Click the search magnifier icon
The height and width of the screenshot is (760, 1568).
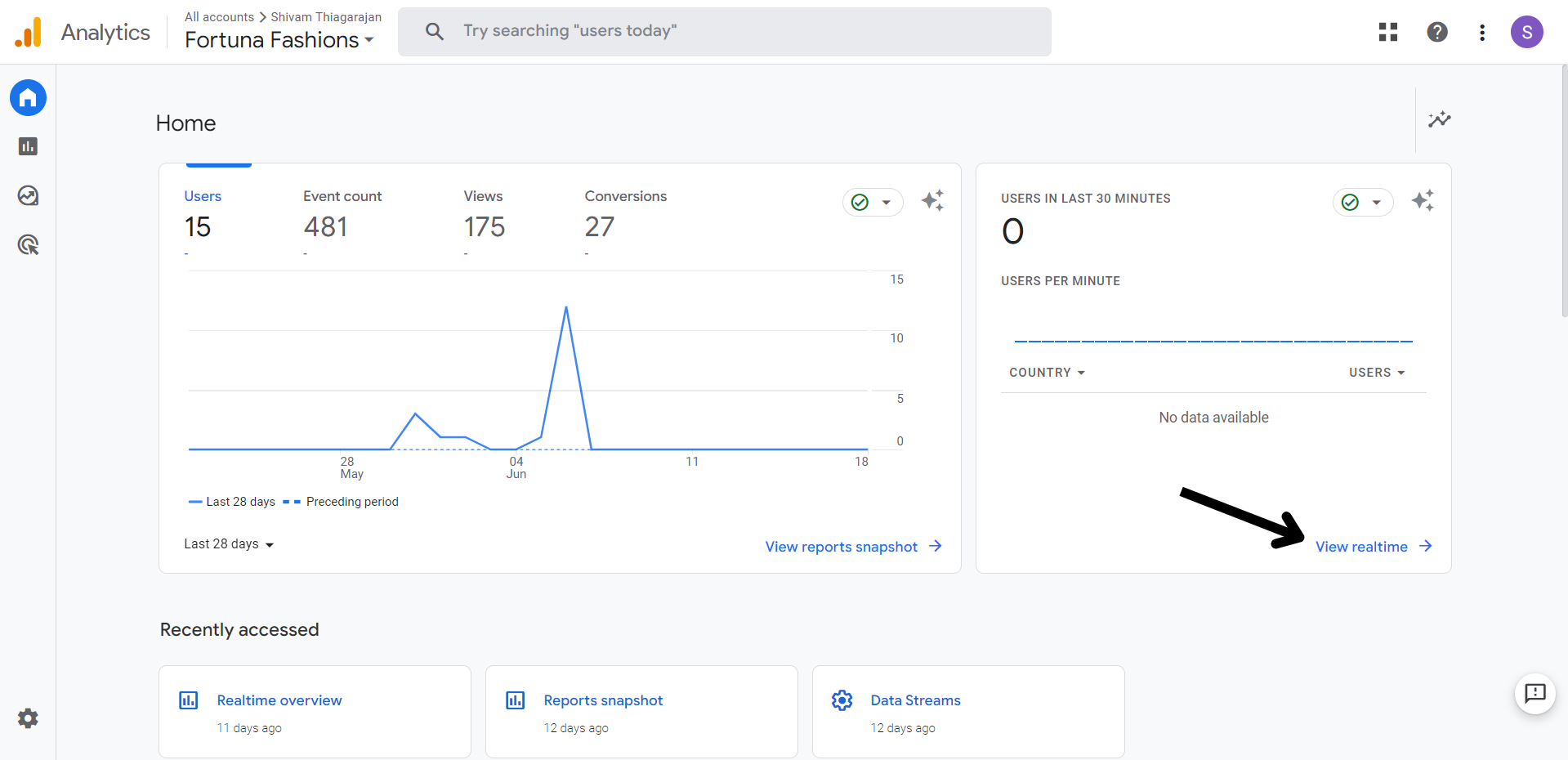click(435, 32)
